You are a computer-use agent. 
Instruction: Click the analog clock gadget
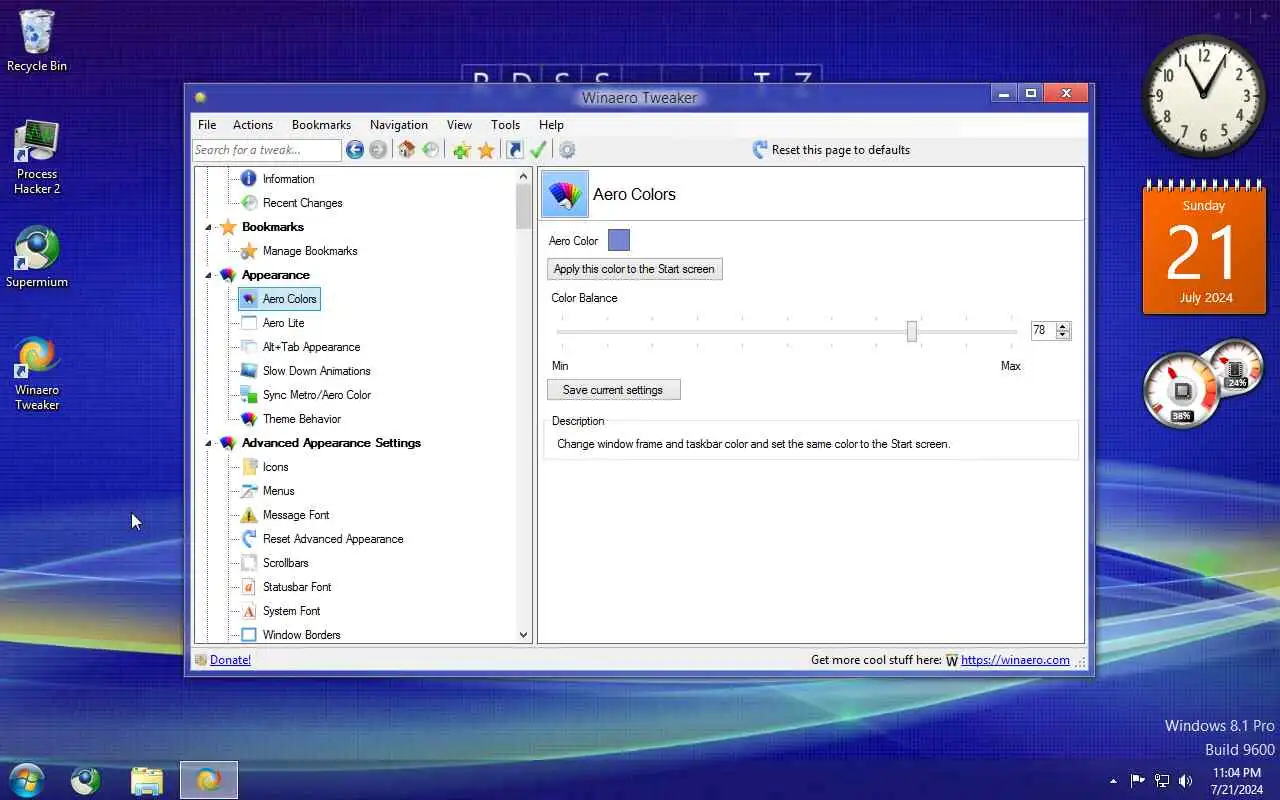point(1204,95)
